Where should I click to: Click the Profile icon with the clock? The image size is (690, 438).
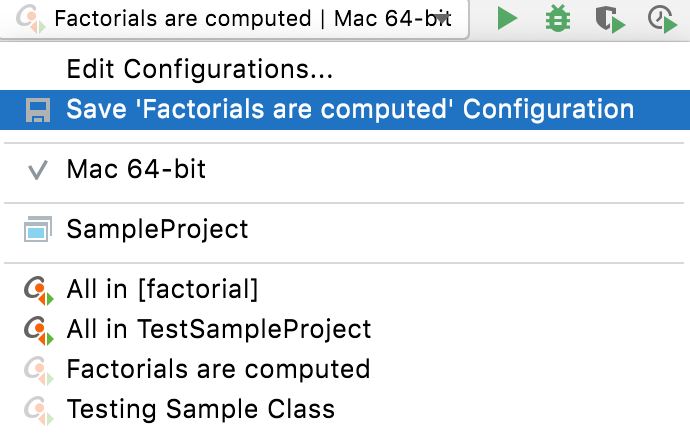[661, 18]
